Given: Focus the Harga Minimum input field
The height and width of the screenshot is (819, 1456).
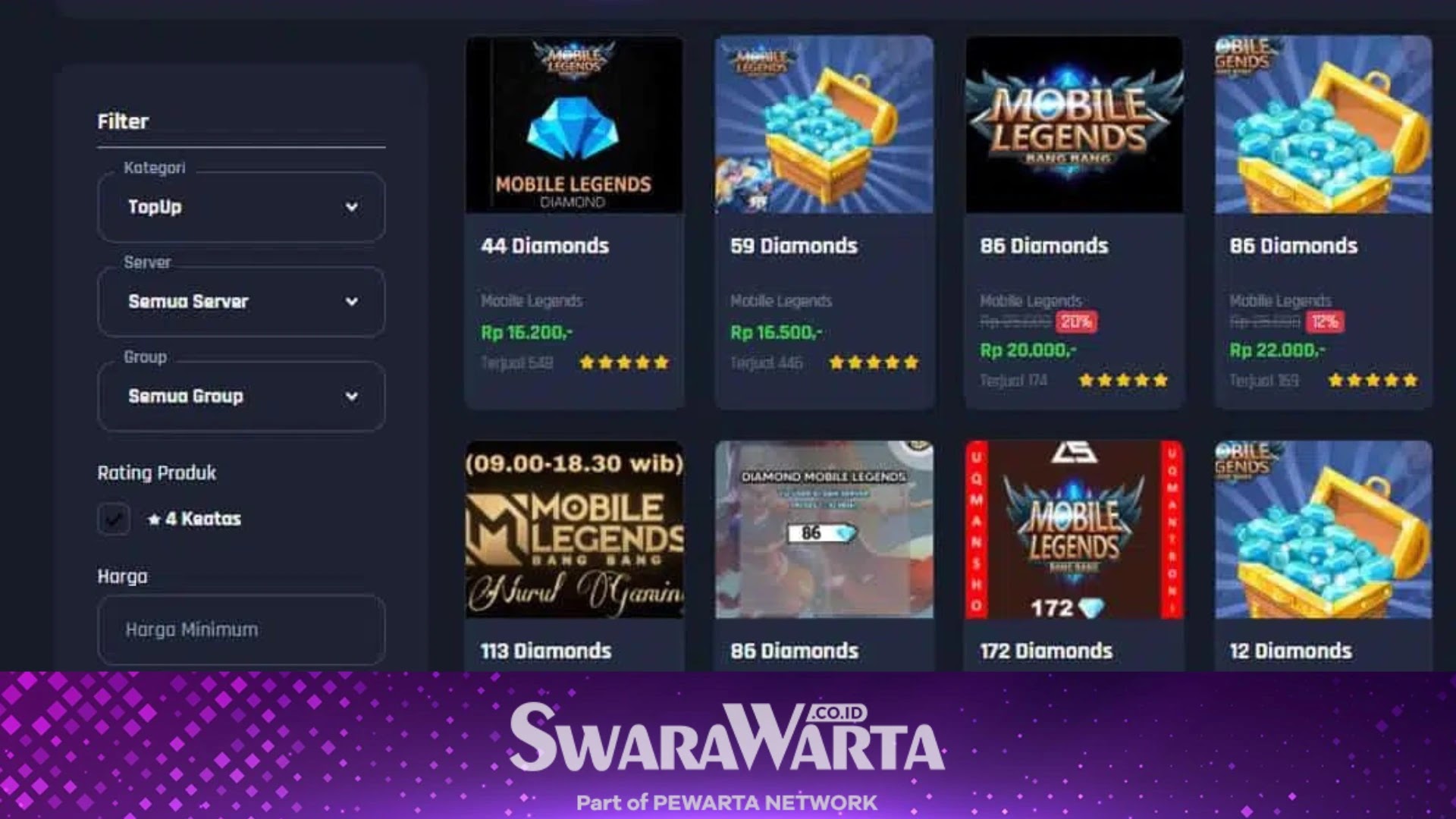Looking at the screenshot, I should 241,629.
